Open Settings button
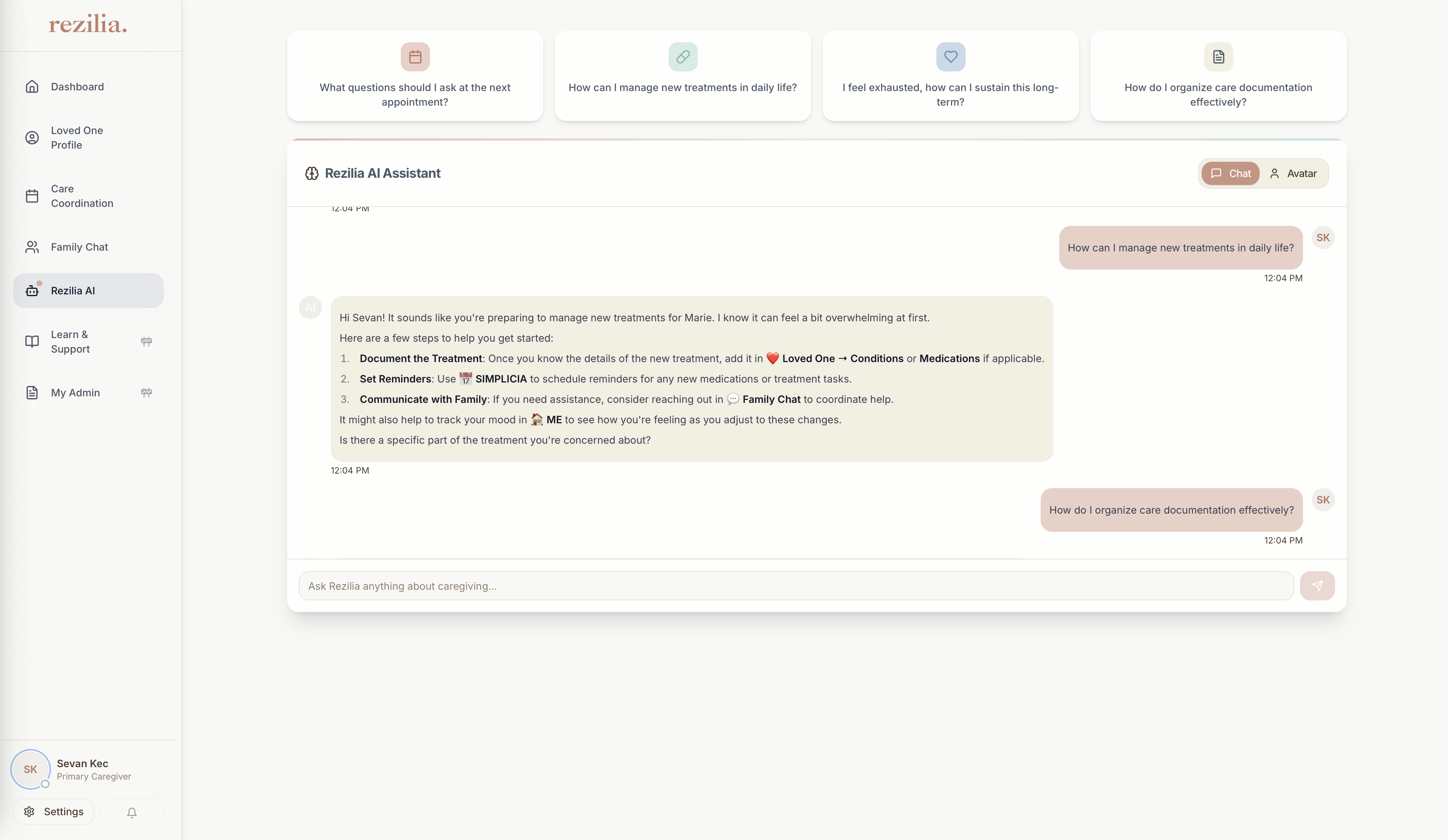This screenshot has height=840, width=1448. [54, 811]
